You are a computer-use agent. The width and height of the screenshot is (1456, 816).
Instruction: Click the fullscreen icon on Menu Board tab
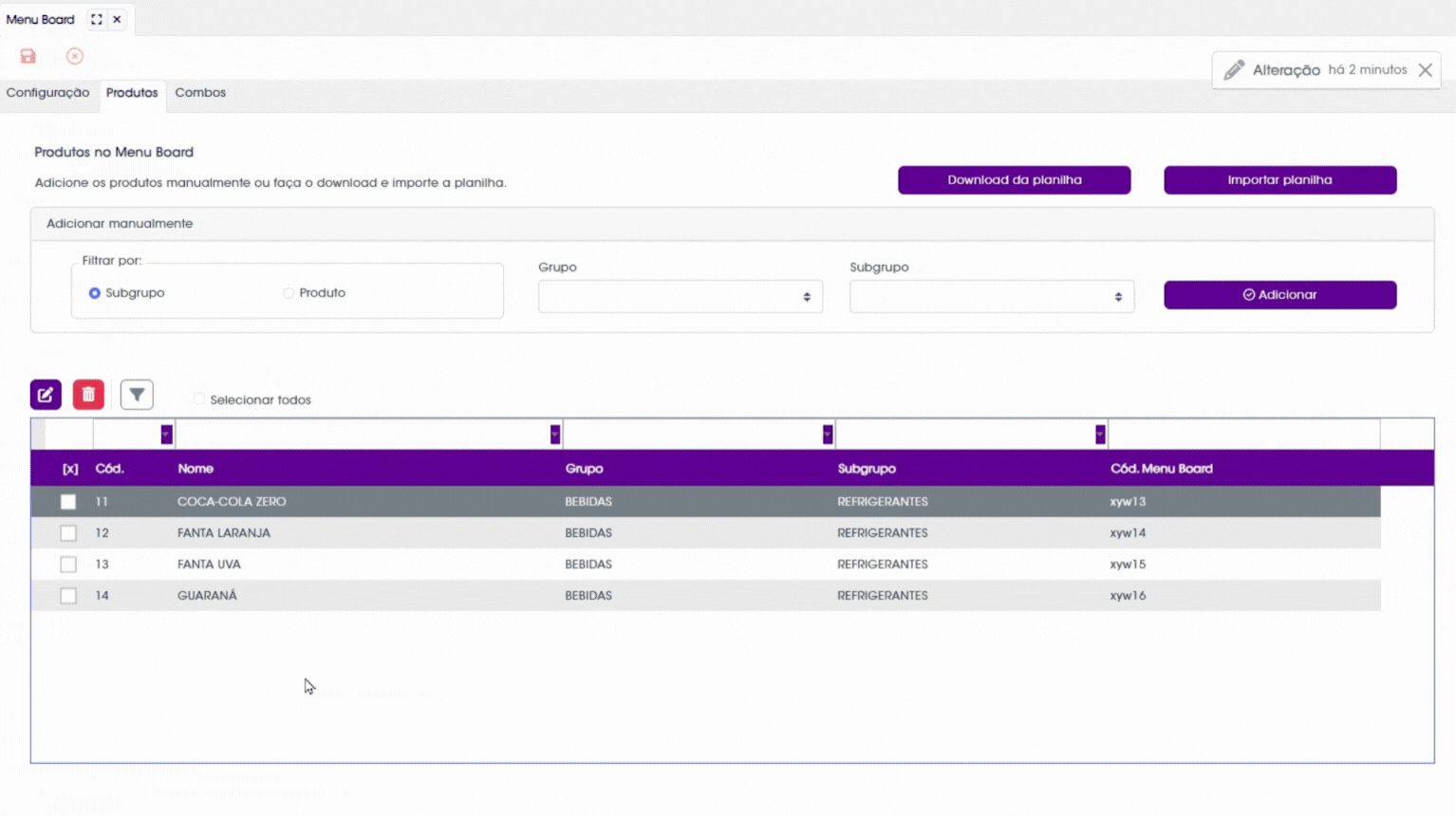coord(97,19)
